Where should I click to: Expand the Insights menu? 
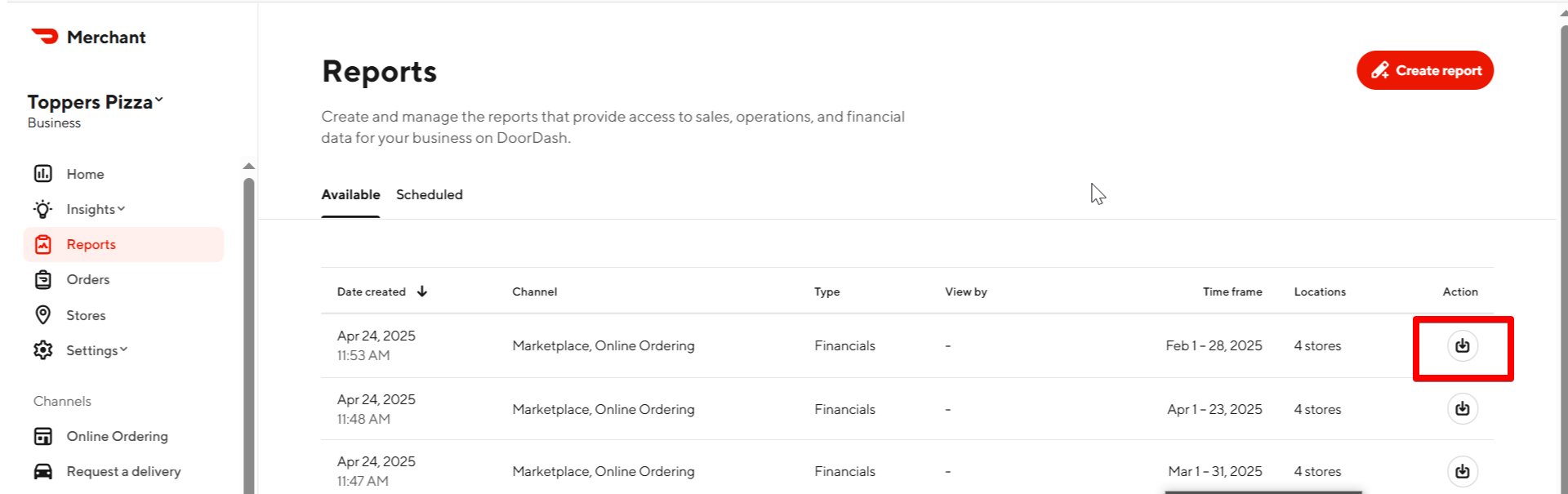coord(96,209)
